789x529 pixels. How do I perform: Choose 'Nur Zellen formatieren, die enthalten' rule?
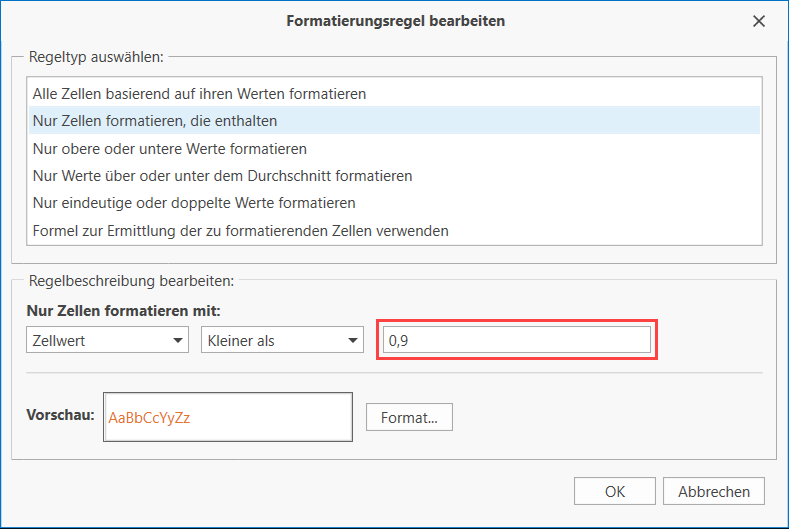[155, 121]
